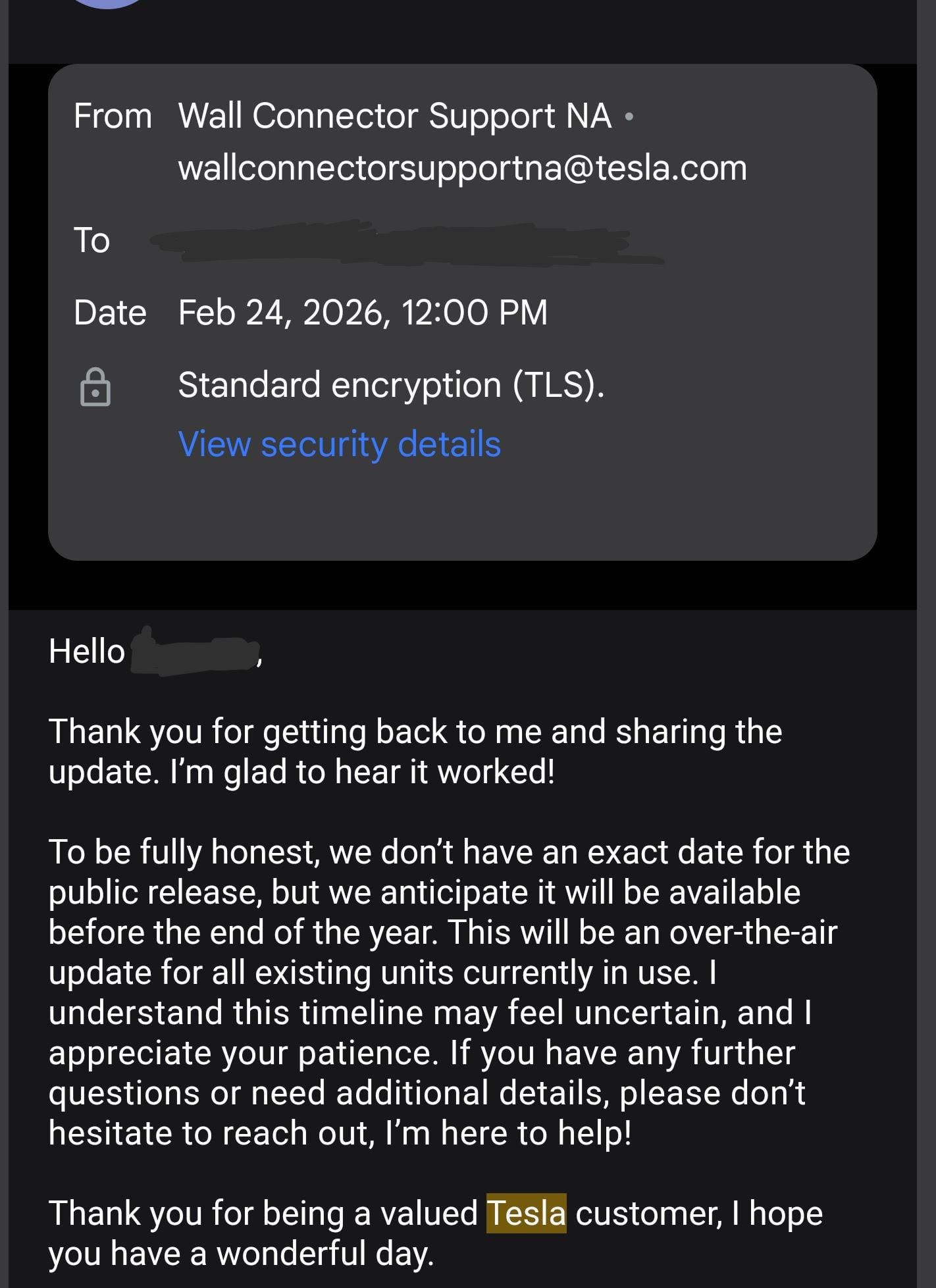936x1288 pixels.
Task: Open the View security details link
Action: [339, 444]
